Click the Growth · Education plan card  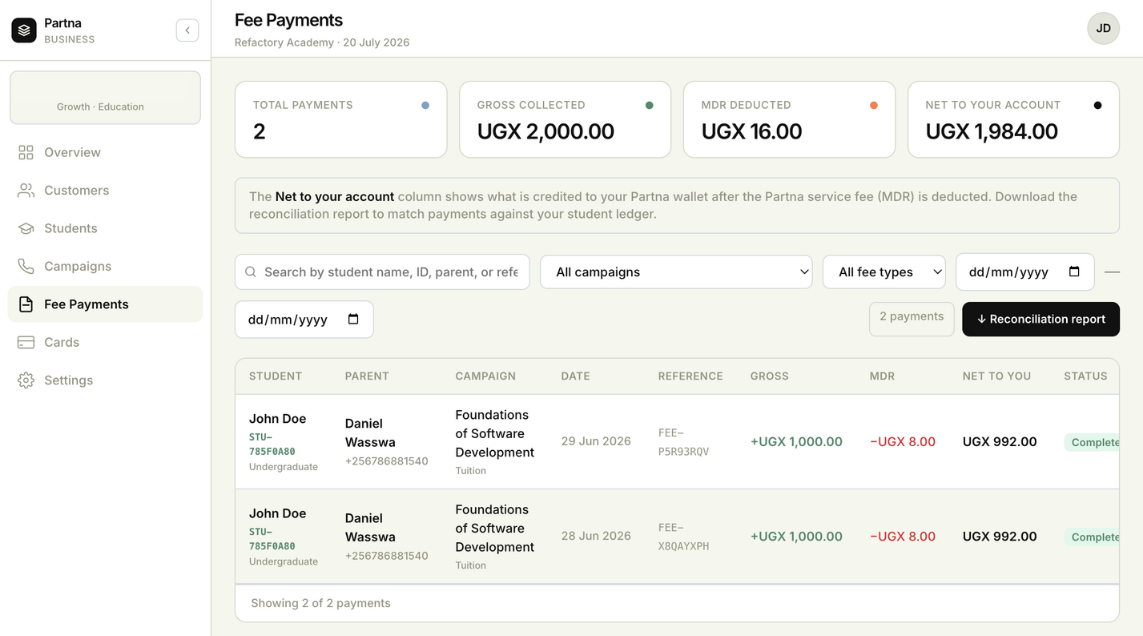(x=105, y=98)
